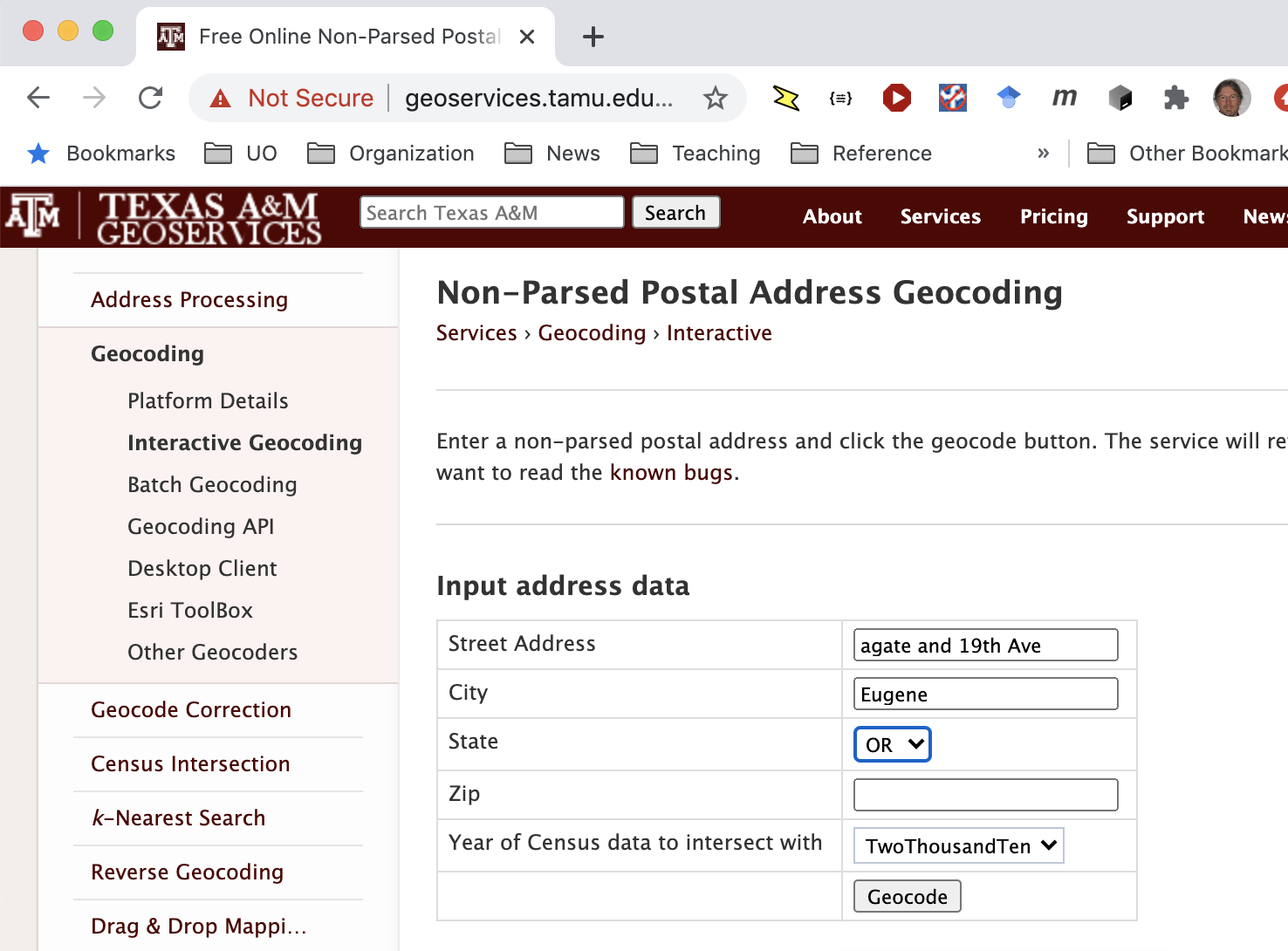
Task: Open the Services navigation menu
Action: click(940, 216)
